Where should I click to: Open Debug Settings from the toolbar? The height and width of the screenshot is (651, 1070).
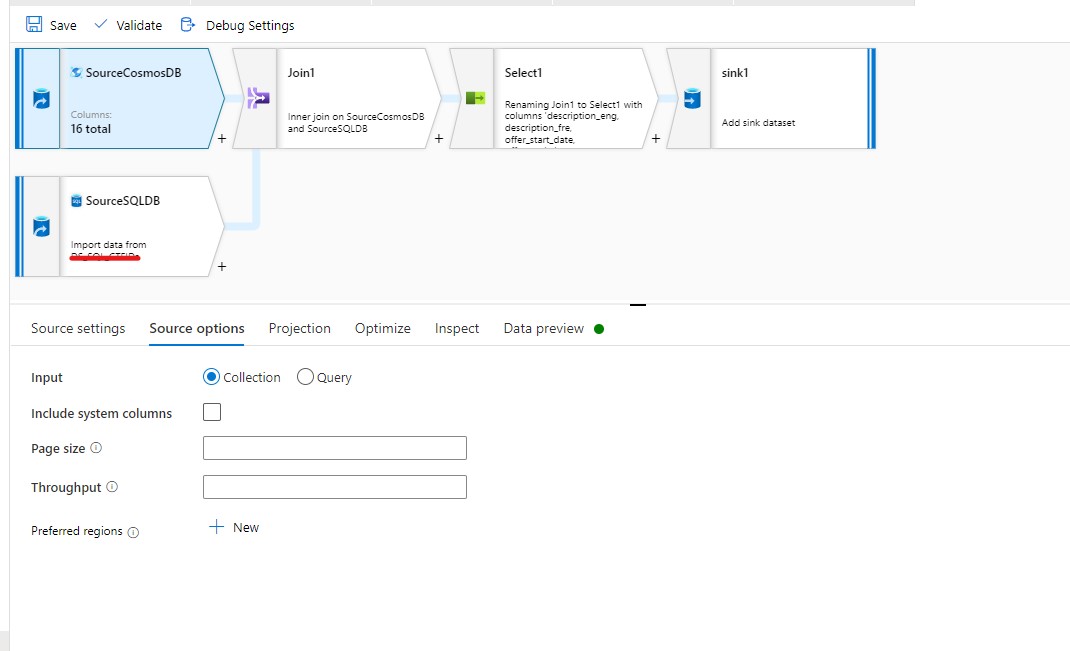[x=187, y=24]
